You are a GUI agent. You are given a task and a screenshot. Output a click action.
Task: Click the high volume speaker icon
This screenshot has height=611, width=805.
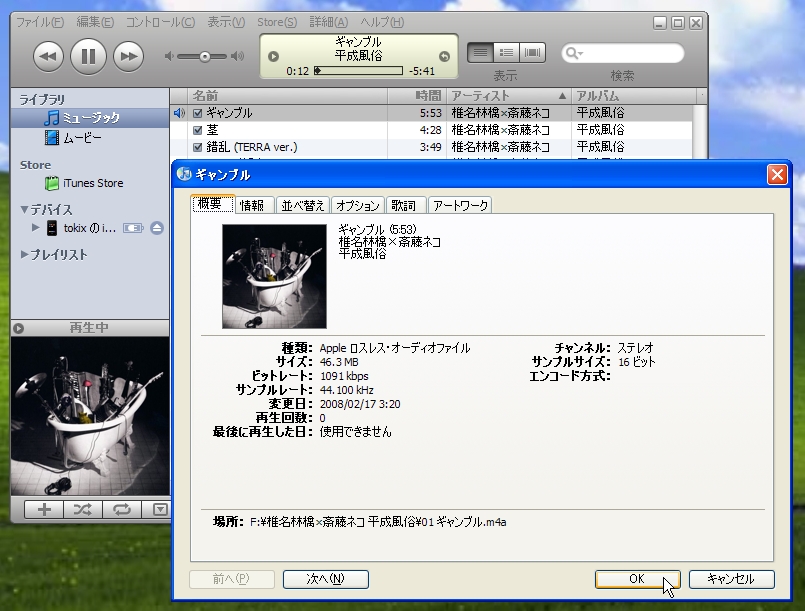click(x=238, y=56)
